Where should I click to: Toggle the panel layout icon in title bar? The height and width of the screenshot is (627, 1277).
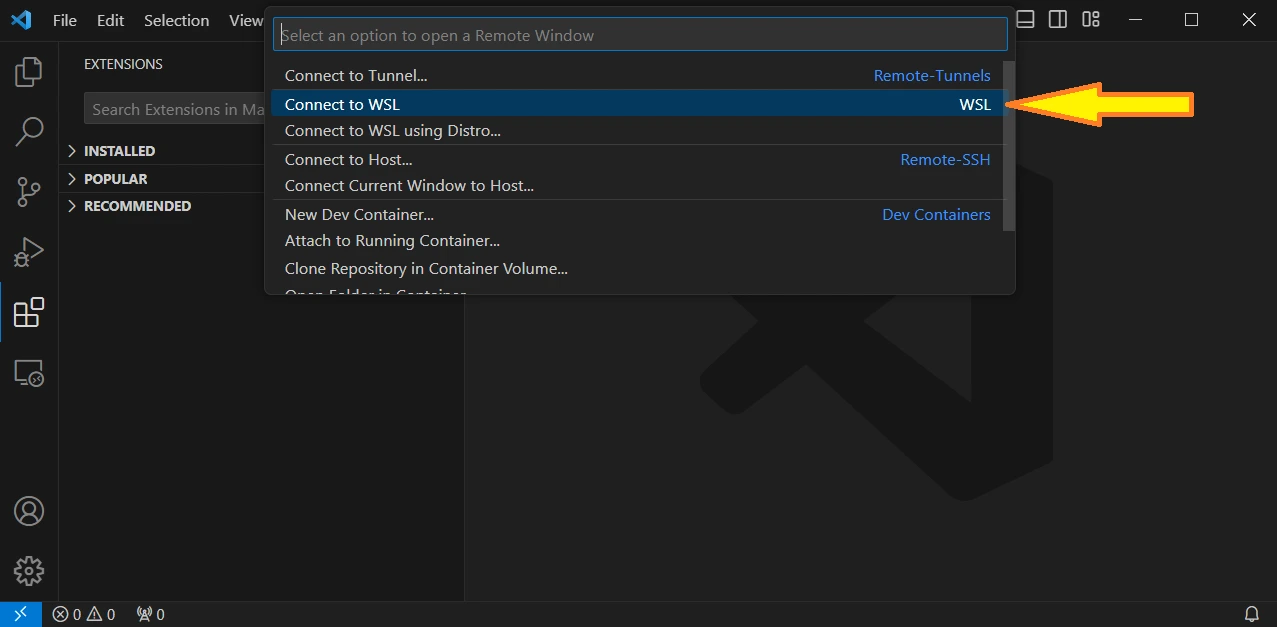point(1025,19)
